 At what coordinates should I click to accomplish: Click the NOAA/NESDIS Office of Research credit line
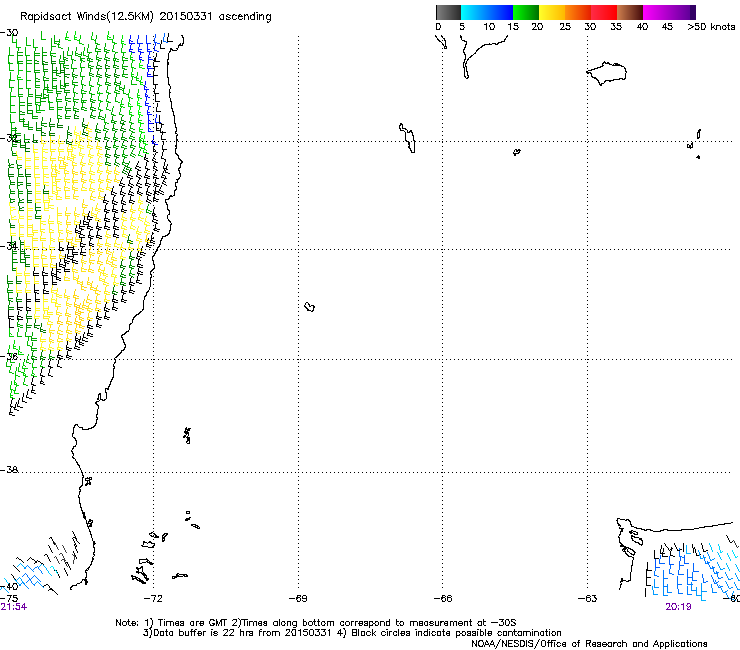click(x=589, y=644)
